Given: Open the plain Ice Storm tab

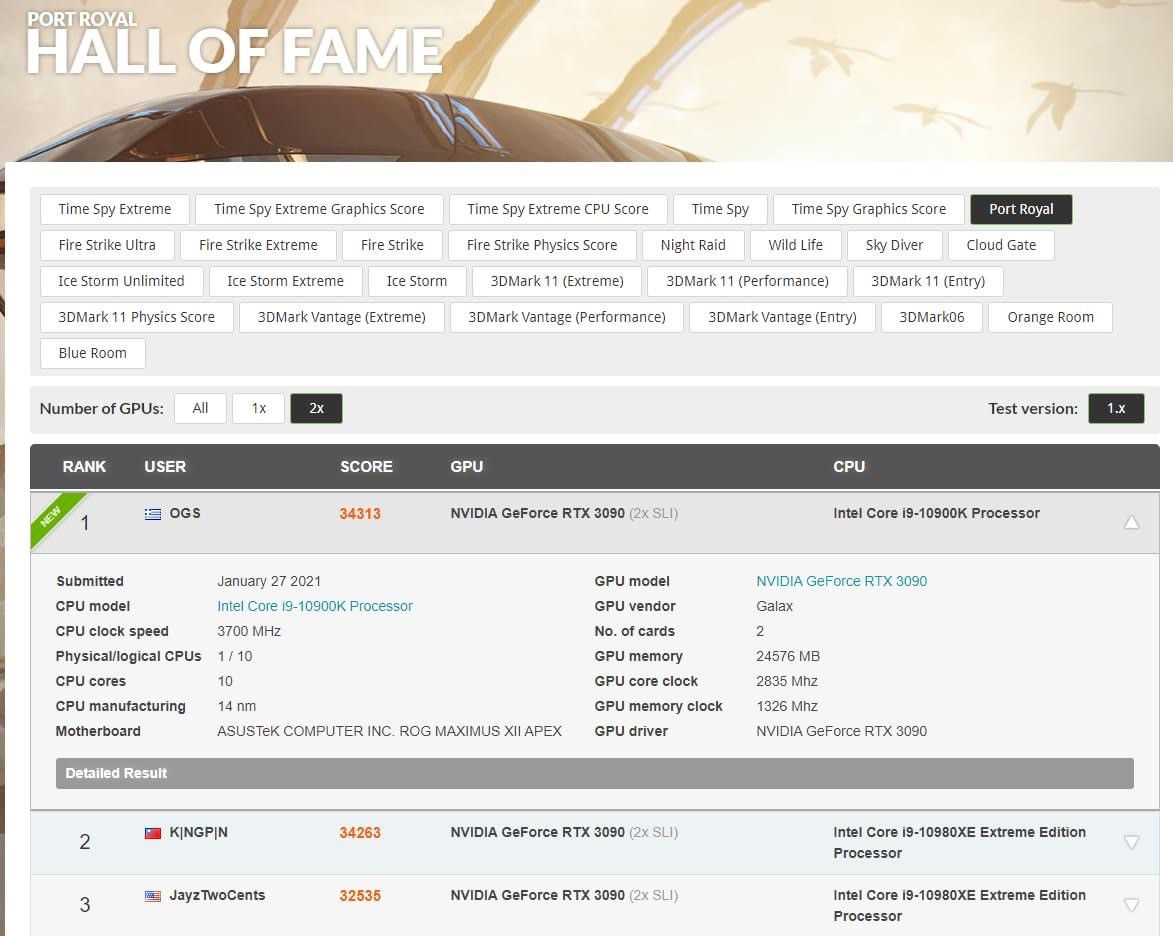Looking at the screenshot, I should click(x=417, y=281).
